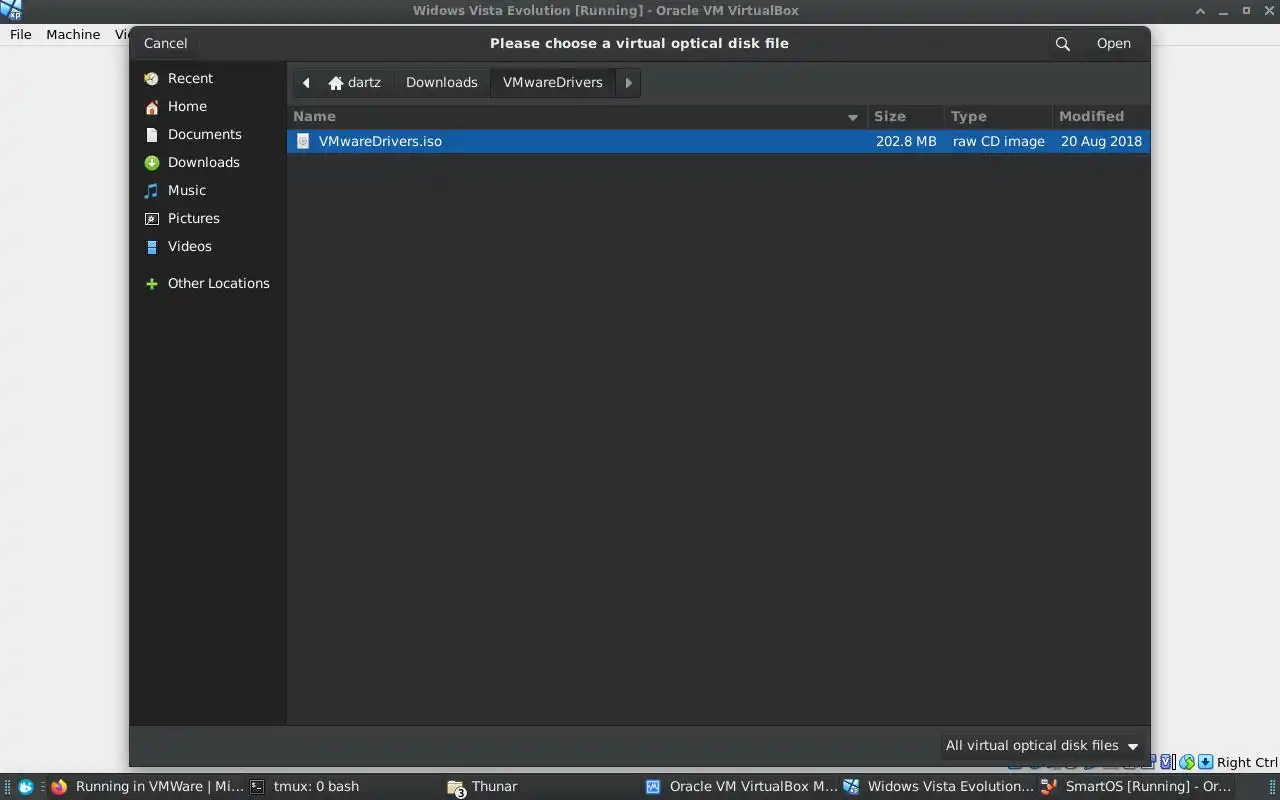Viewport: 1280px width, 800px height.
Task: Navigate to Downloads path button
Action: (x=441, y=82)
